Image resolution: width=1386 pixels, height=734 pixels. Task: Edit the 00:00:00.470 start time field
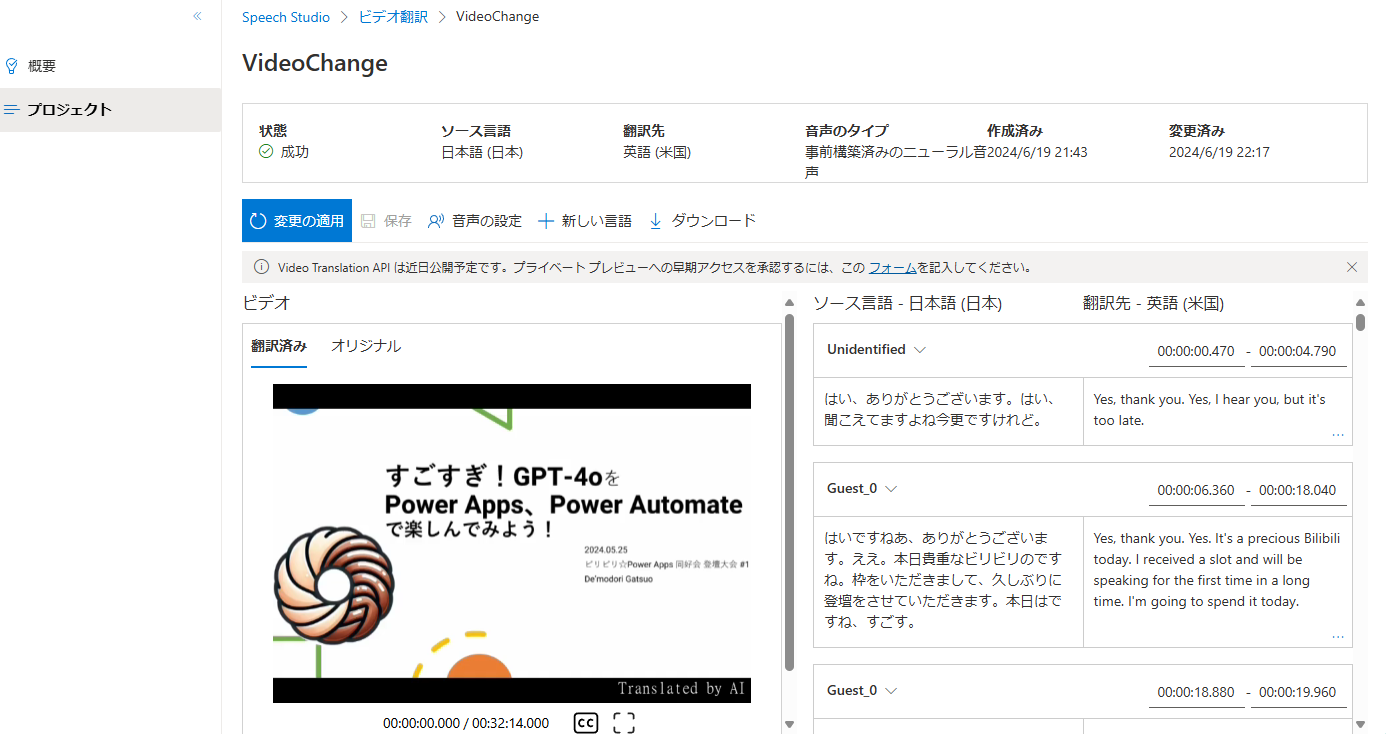click(1196, 350)
